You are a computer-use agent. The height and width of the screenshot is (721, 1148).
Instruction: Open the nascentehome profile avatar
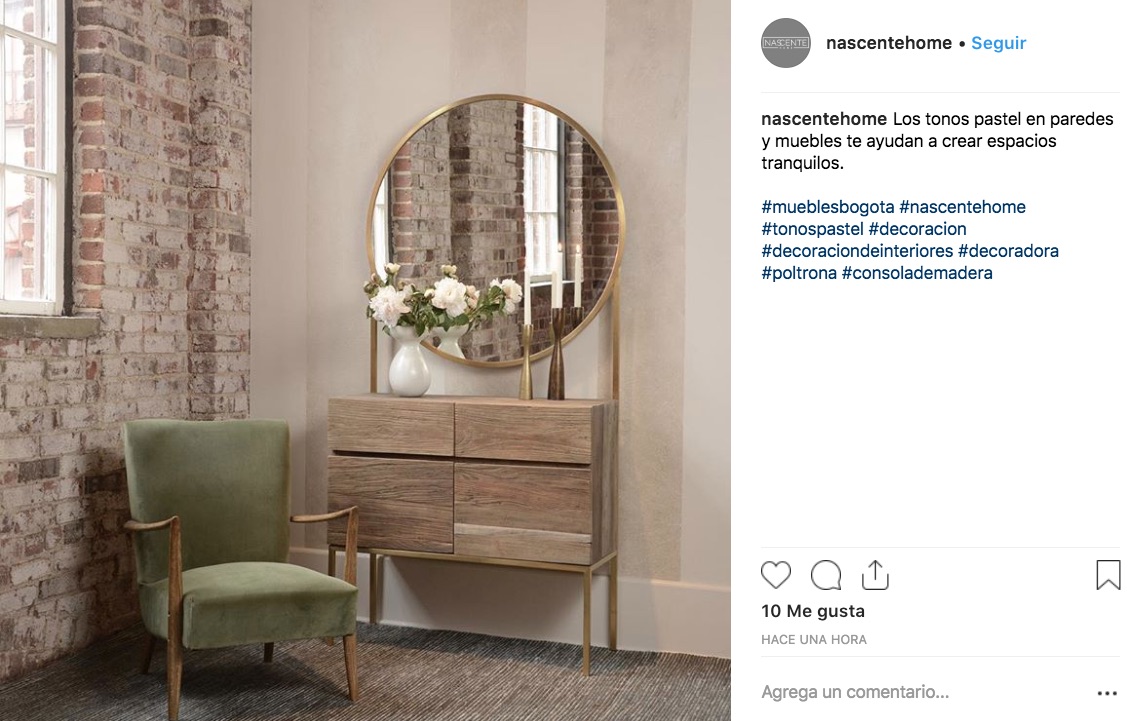click(x=786, y=43)
